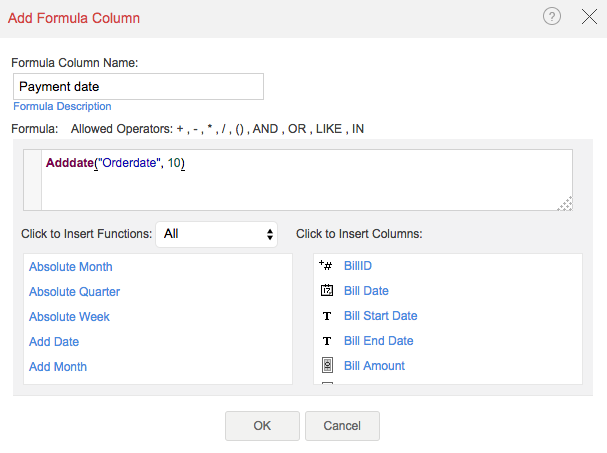Click the Bill End Date text icon

click(x=326, y=341)
